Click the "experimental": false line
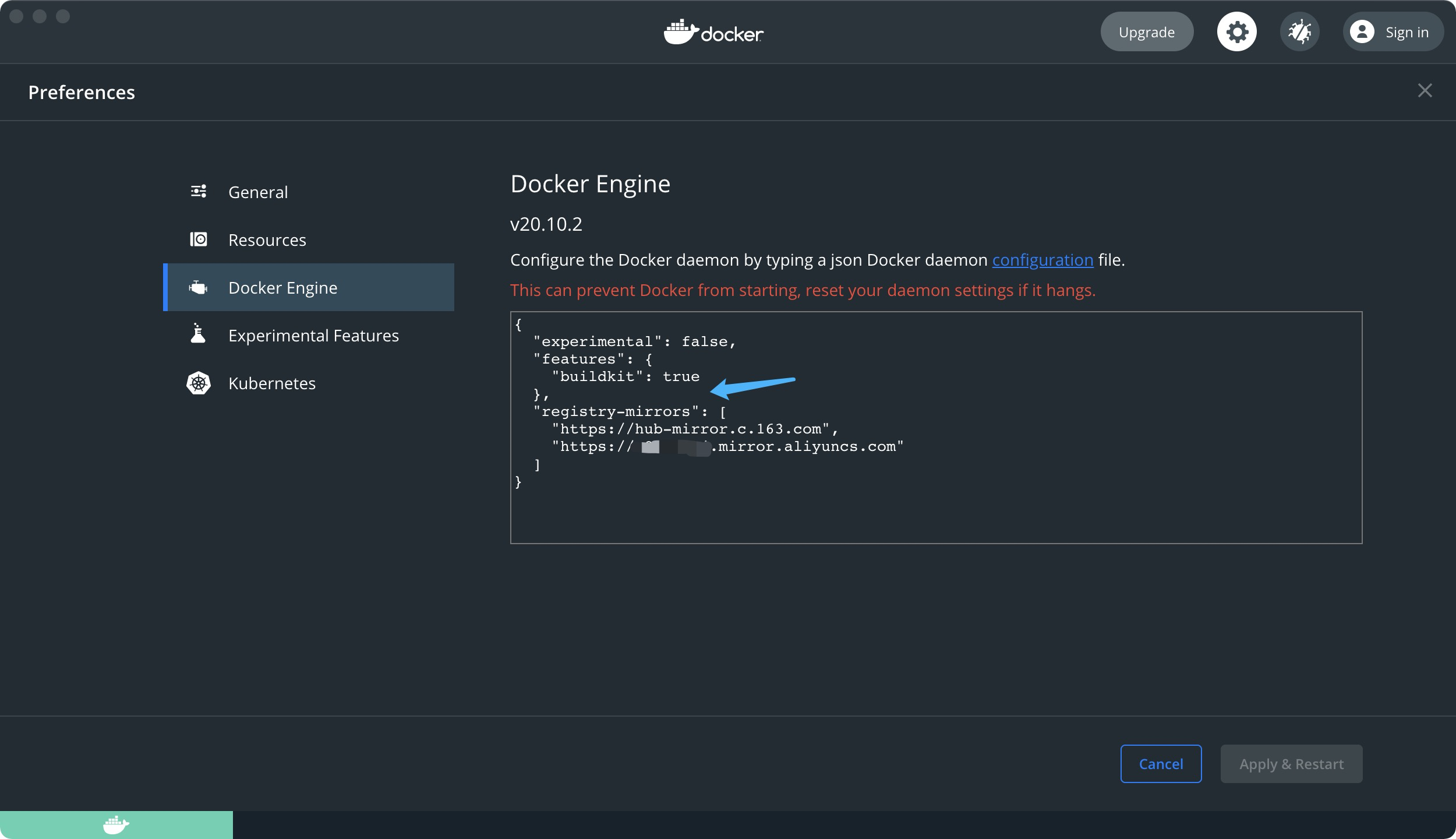 pos(635,341)
